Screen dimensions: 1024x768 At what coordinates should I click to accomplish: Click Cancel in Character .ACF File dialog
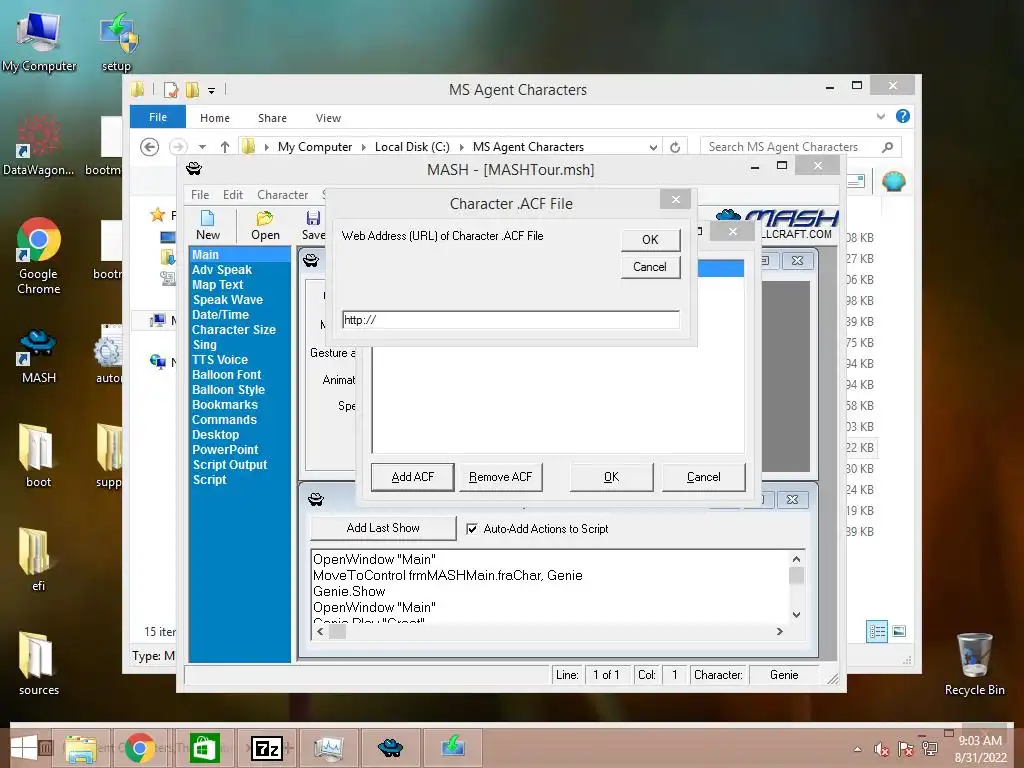pos(650,267)
